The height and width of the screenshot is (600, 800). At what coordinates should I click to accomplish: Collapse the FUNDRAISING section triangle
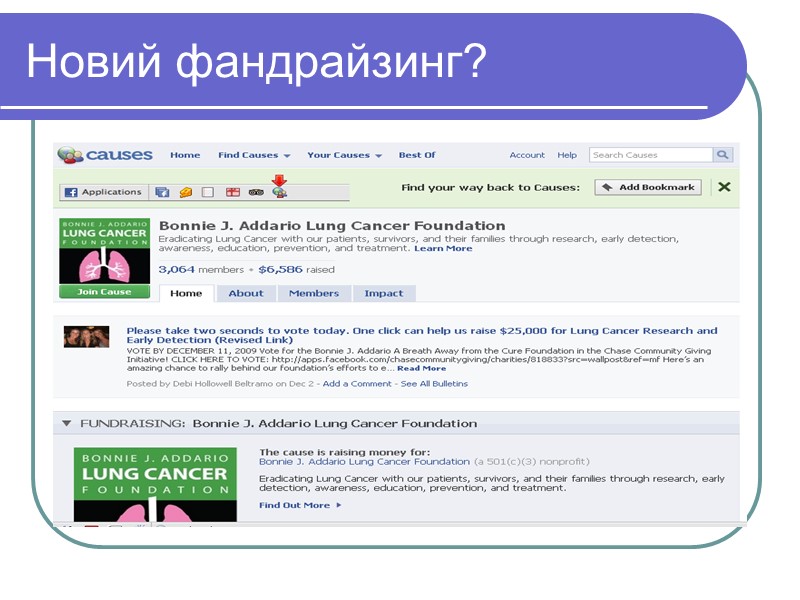66,423
